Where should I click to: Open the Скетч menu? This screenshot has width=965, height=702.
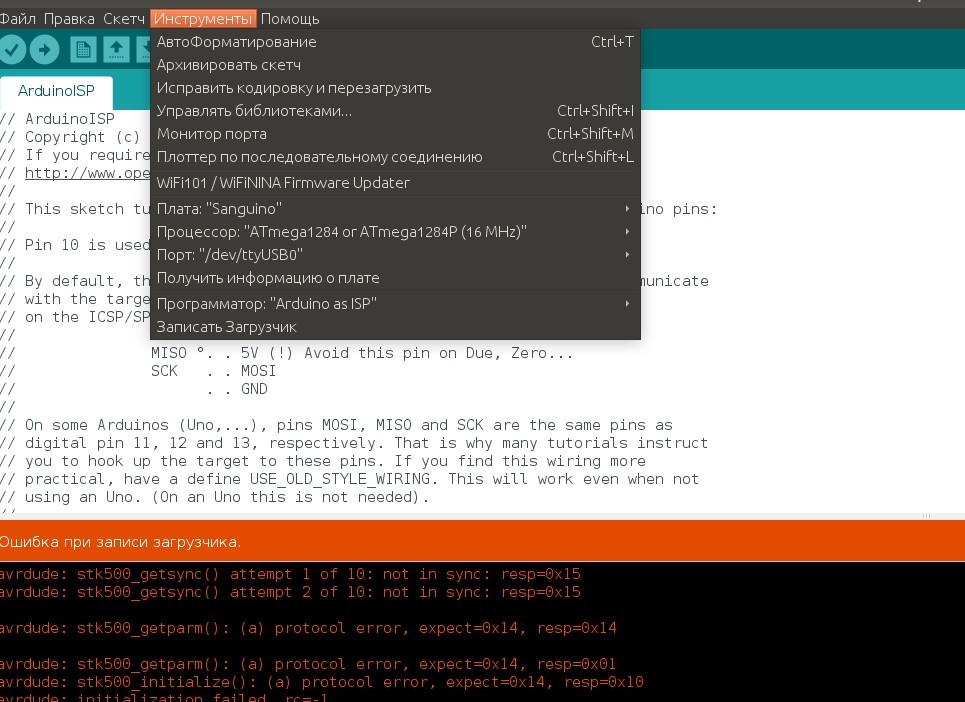pos(124,19)
